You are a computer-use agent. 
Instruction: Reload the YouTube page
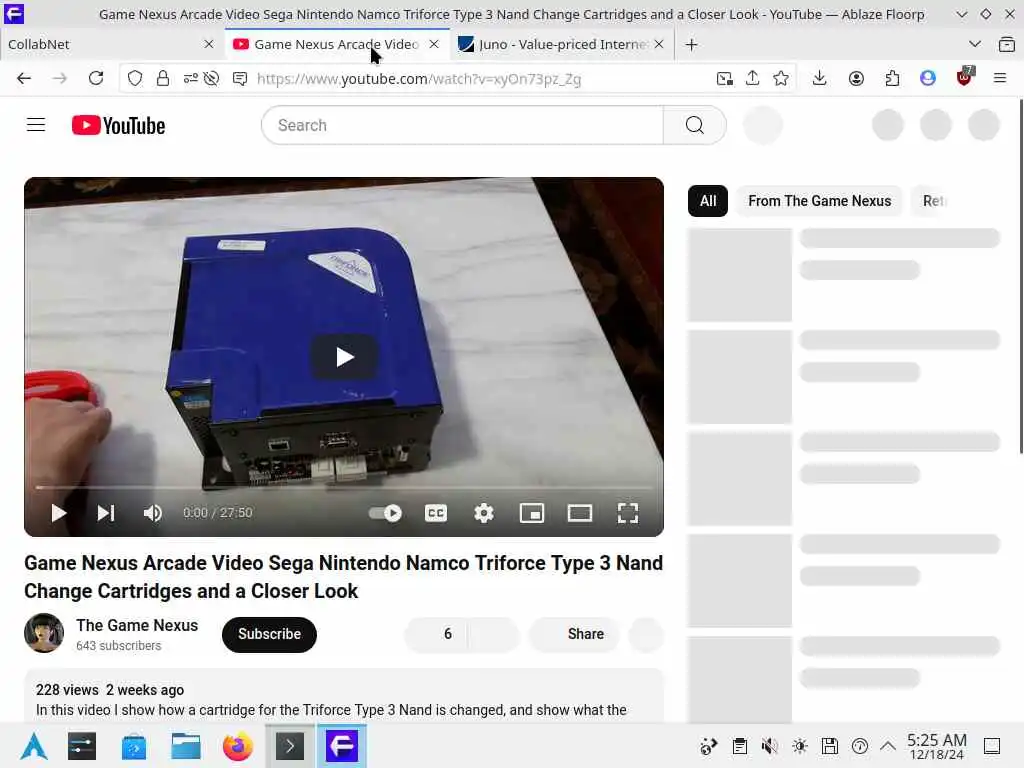pyautogui.click(x=96, y=78)
